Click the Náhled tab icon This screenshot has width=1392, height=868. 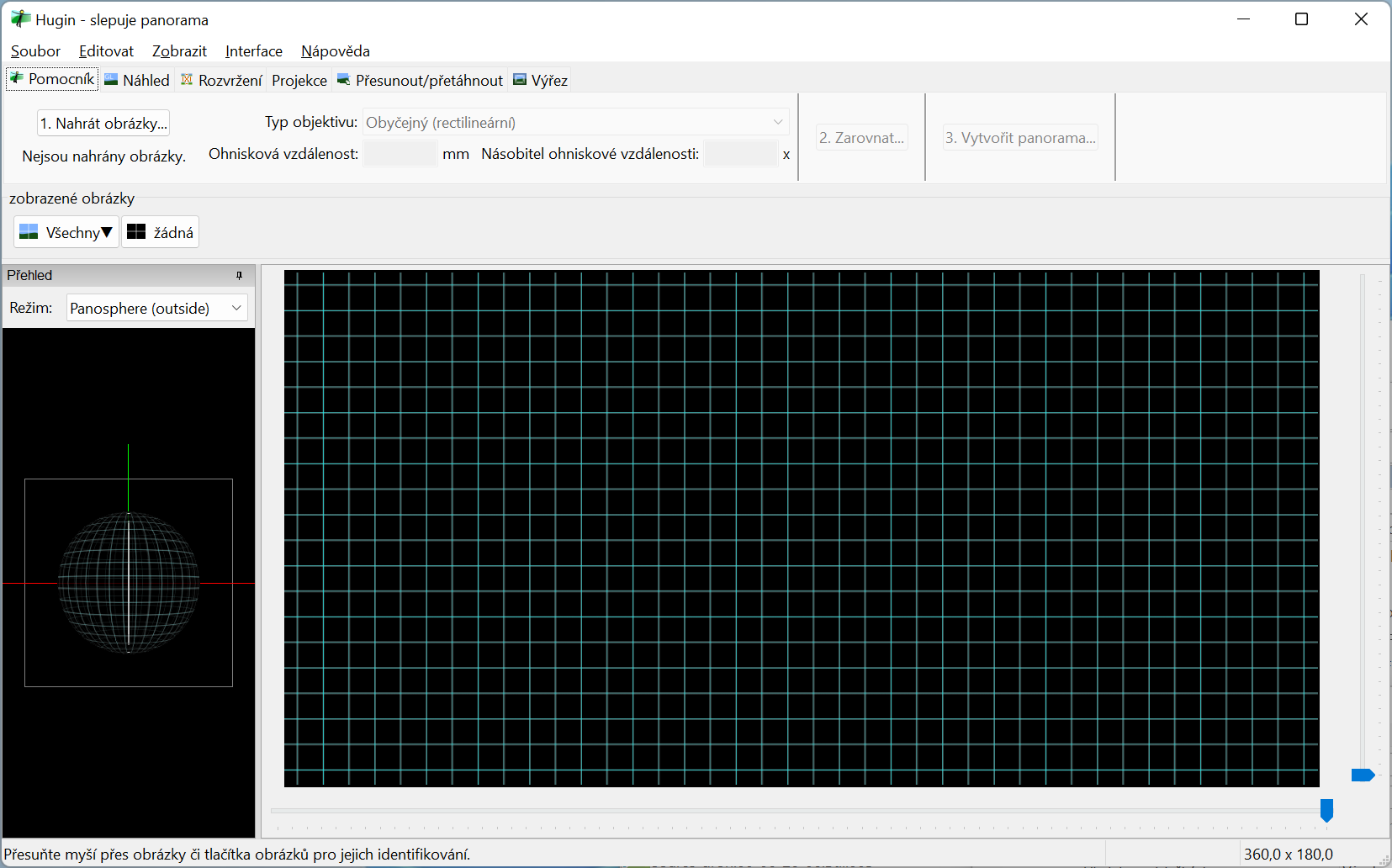(x=111, y=80)
